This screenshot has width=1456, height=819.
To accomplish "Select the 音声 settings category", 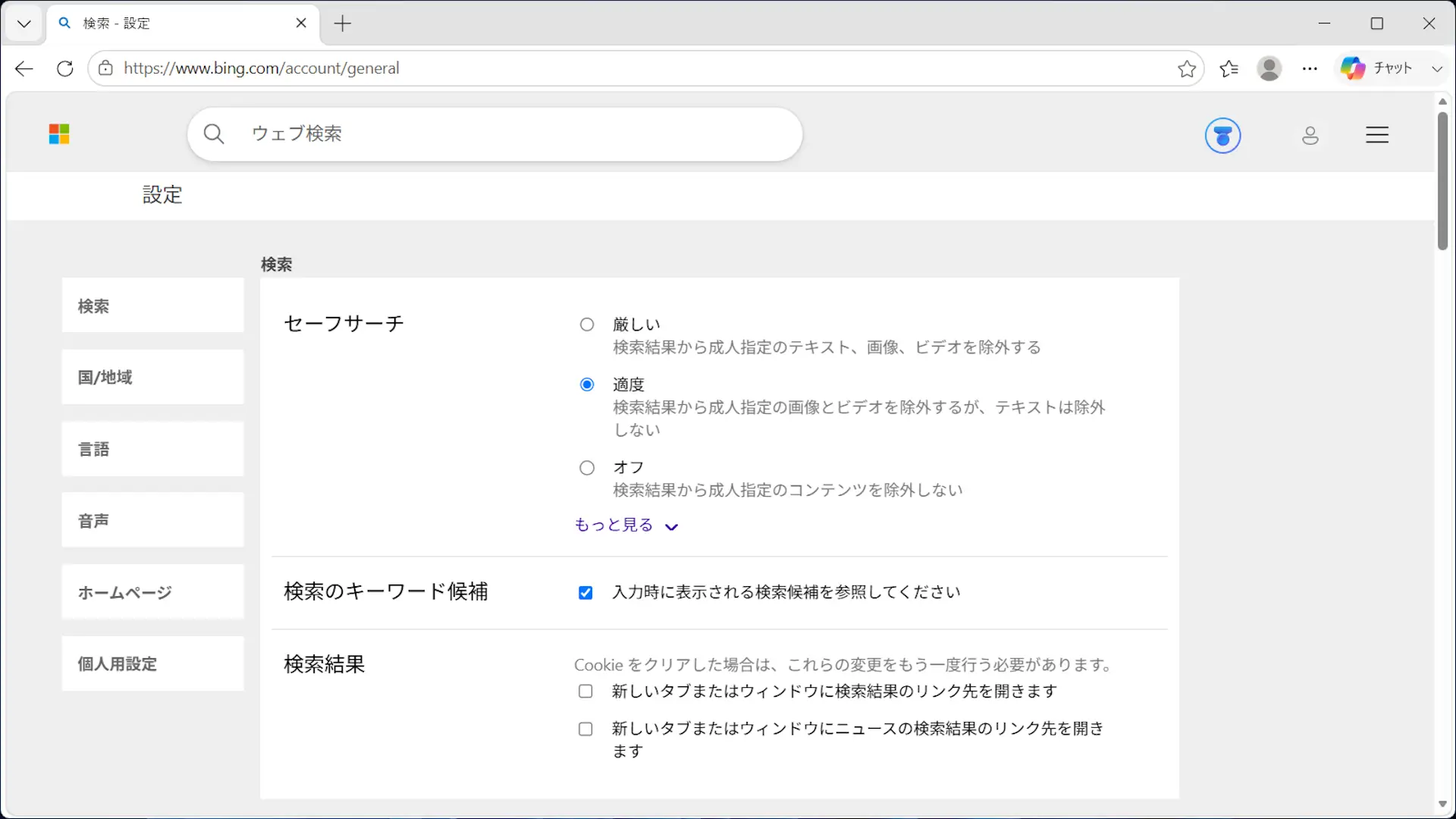I will tap(153, 520).
